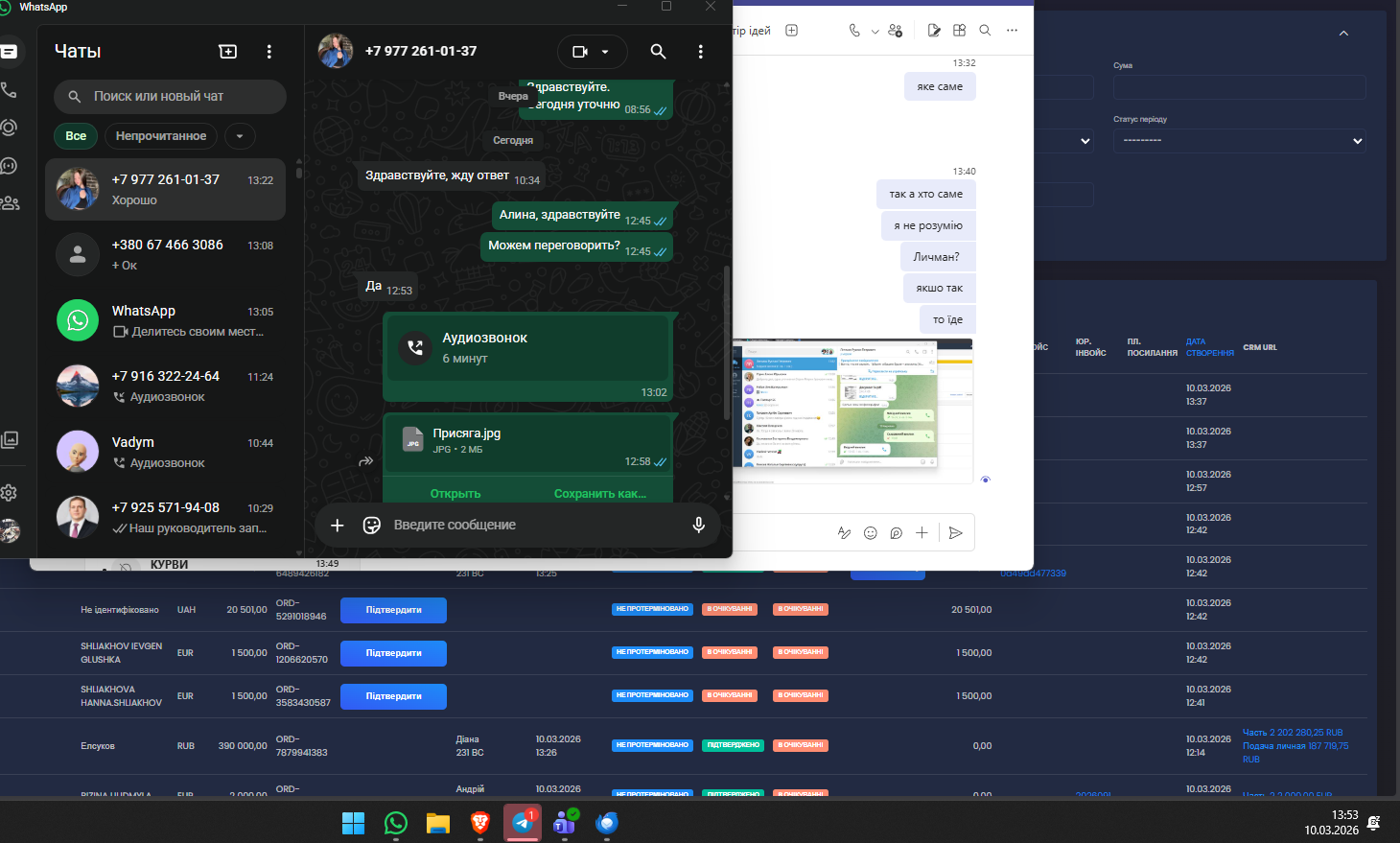The image size is (1400, 843).
Task: Click Підтвердити for the UAH 20 501,00 row
Action: (393, 610)
